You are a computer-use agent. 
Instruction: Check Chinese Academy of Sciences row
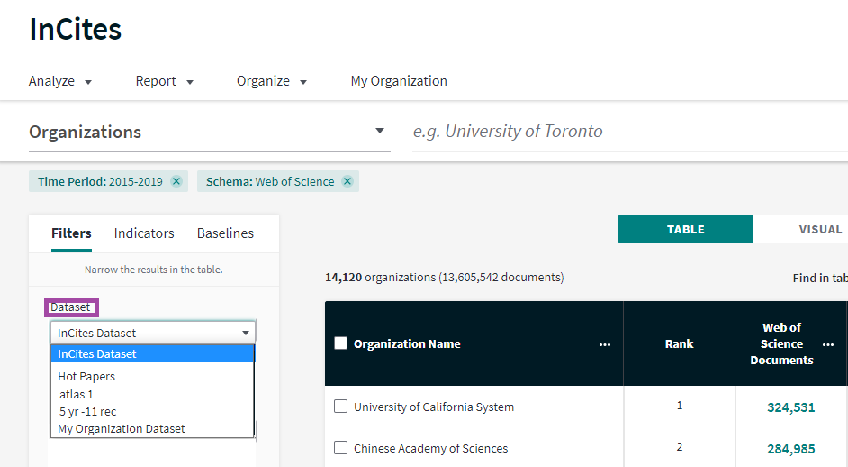341,448
